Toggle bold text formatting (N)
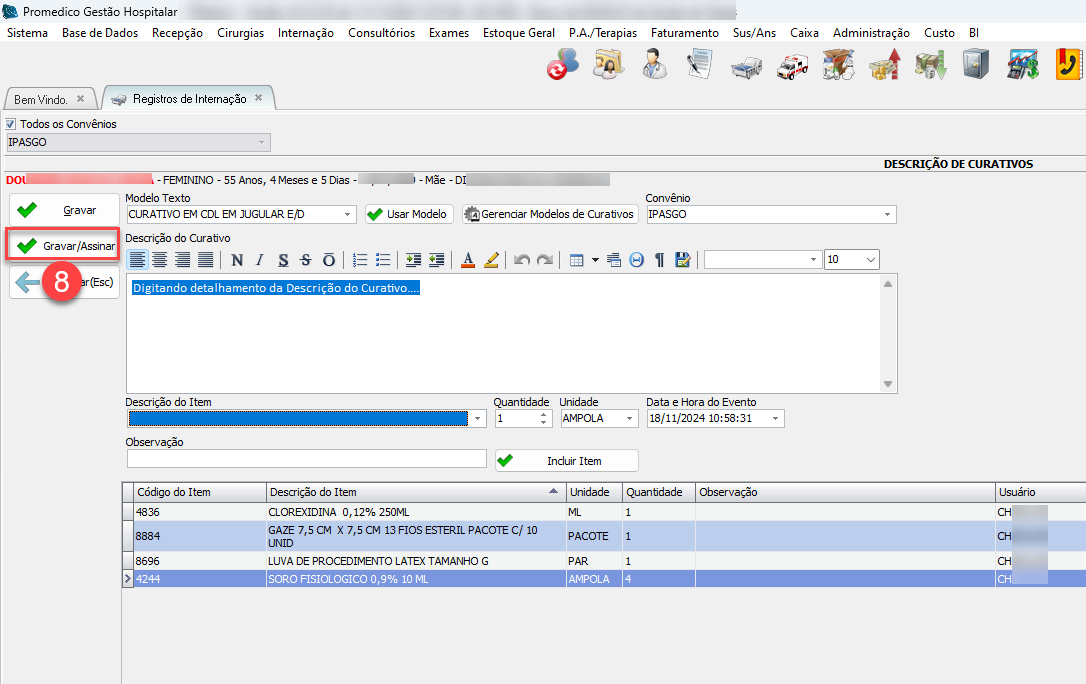The width and height of the screenshot is (1086, 684). point(237,260)
